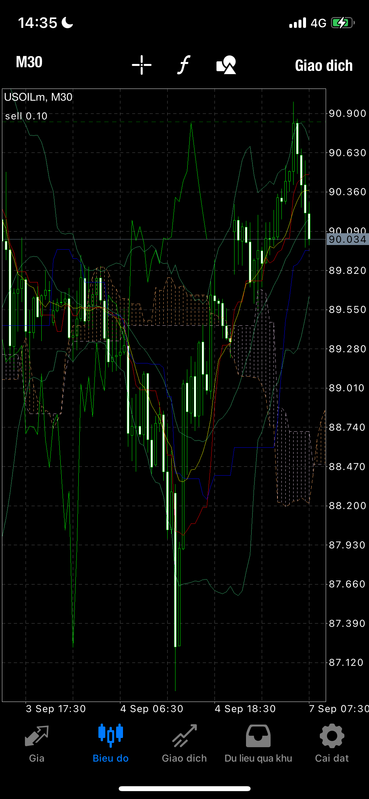369x799 pixels.
Task: Tap the 90.900 price axis label
Action: click(x=348, y=113)
